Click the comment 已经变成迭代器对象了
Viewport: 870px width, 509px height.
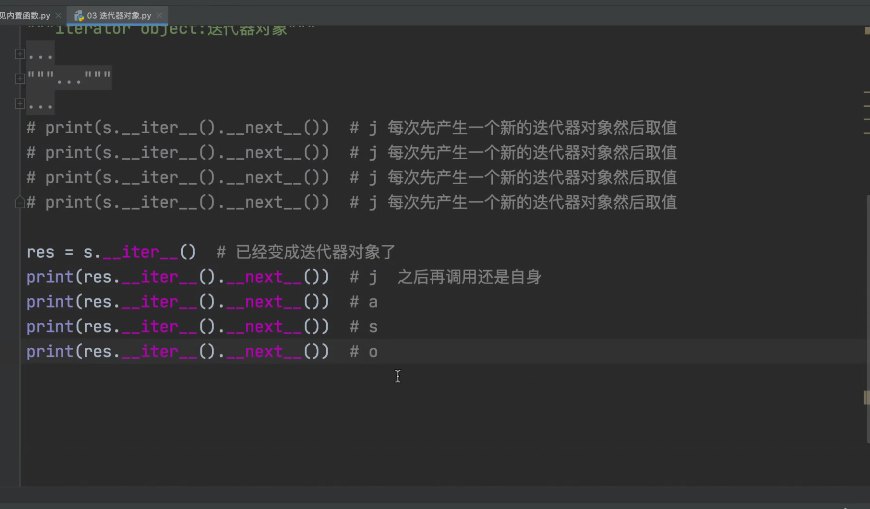(315, 252)
